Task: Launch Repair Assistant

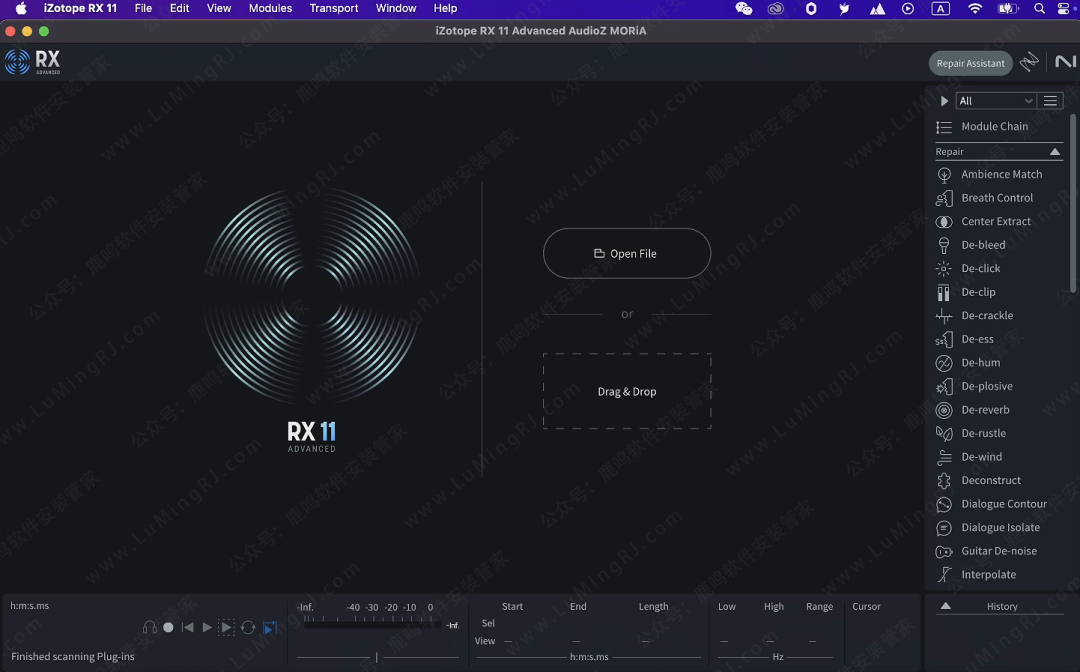Action: click(x=970, y=63)
